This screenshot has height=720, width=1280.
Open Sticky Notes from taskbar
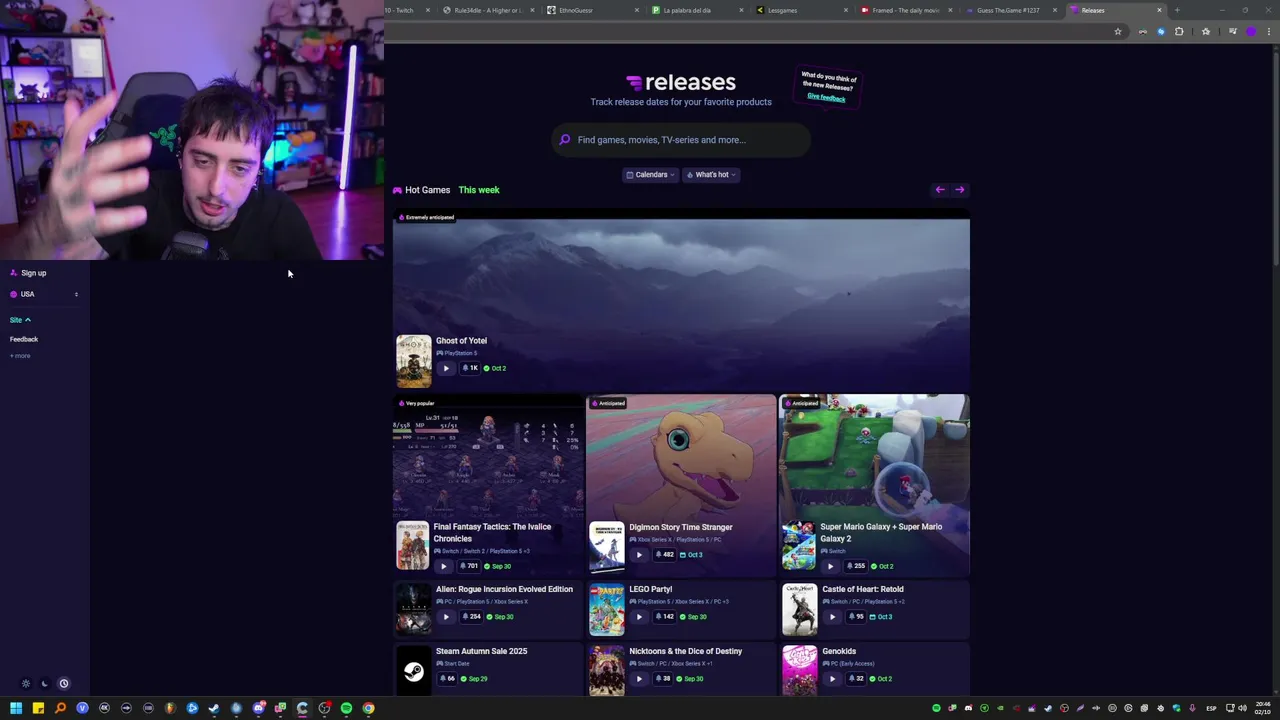point(38,708)
